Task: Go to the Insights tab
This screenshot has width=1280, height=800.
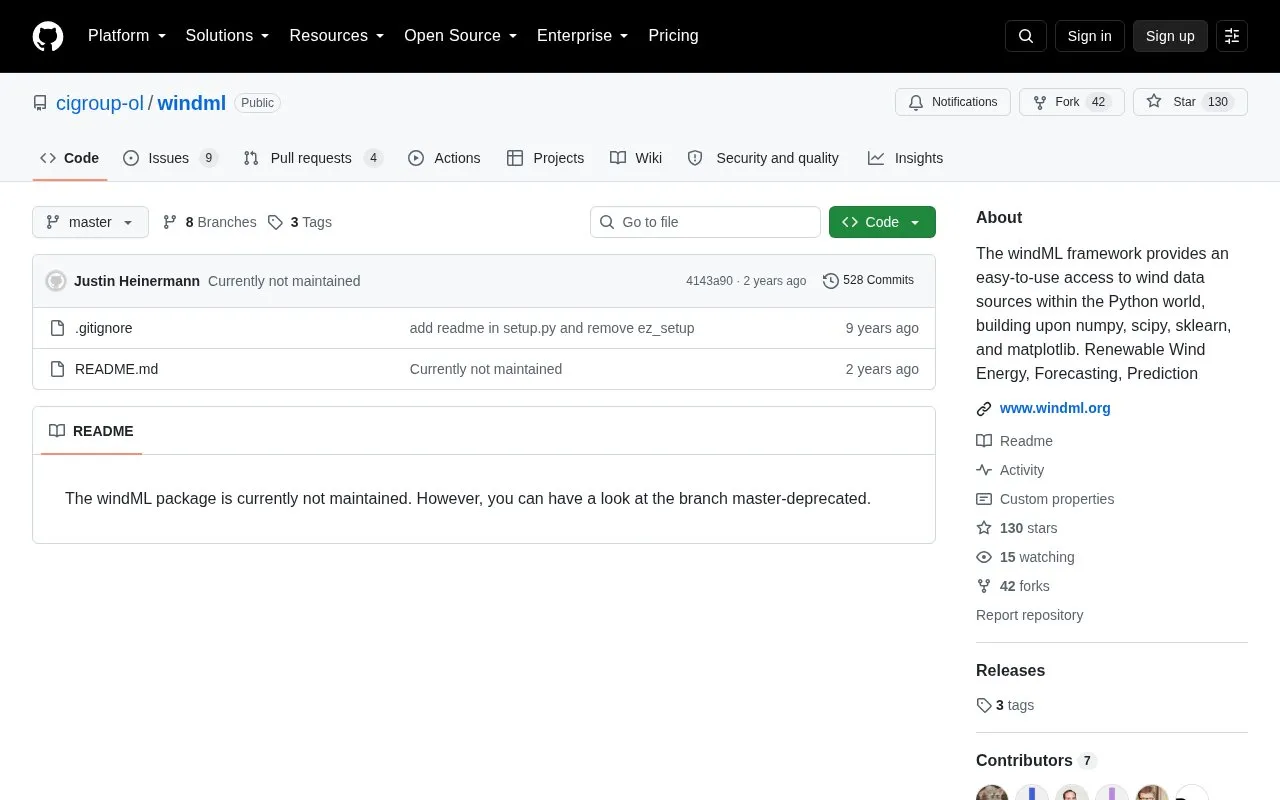Action: tap(905, 158)
